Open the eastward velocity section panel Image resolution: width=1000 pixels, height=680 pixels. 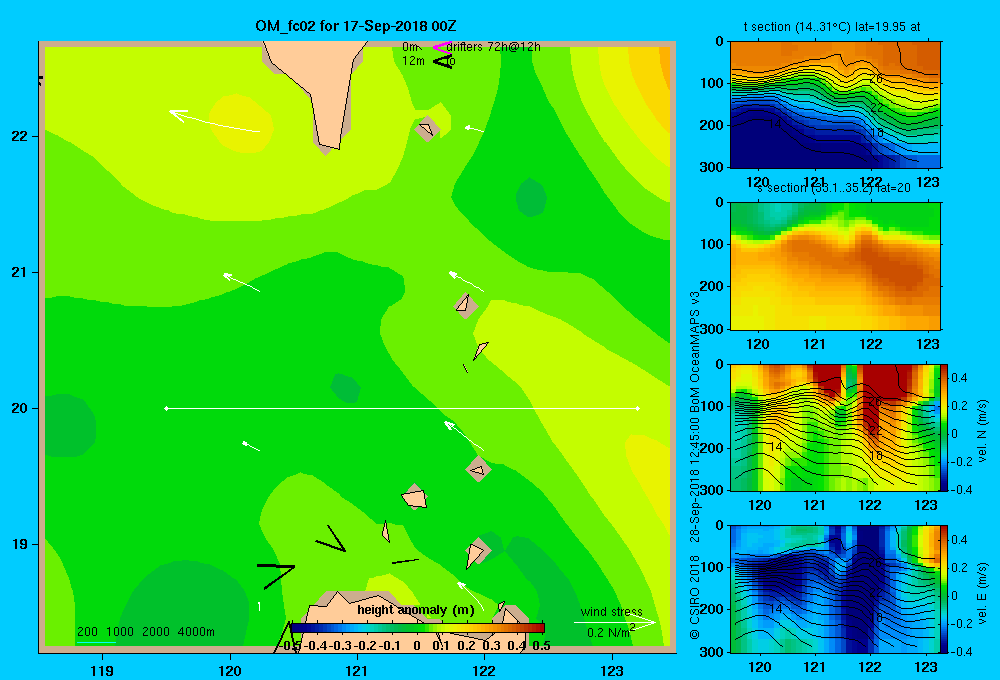[x=835, y=589]
